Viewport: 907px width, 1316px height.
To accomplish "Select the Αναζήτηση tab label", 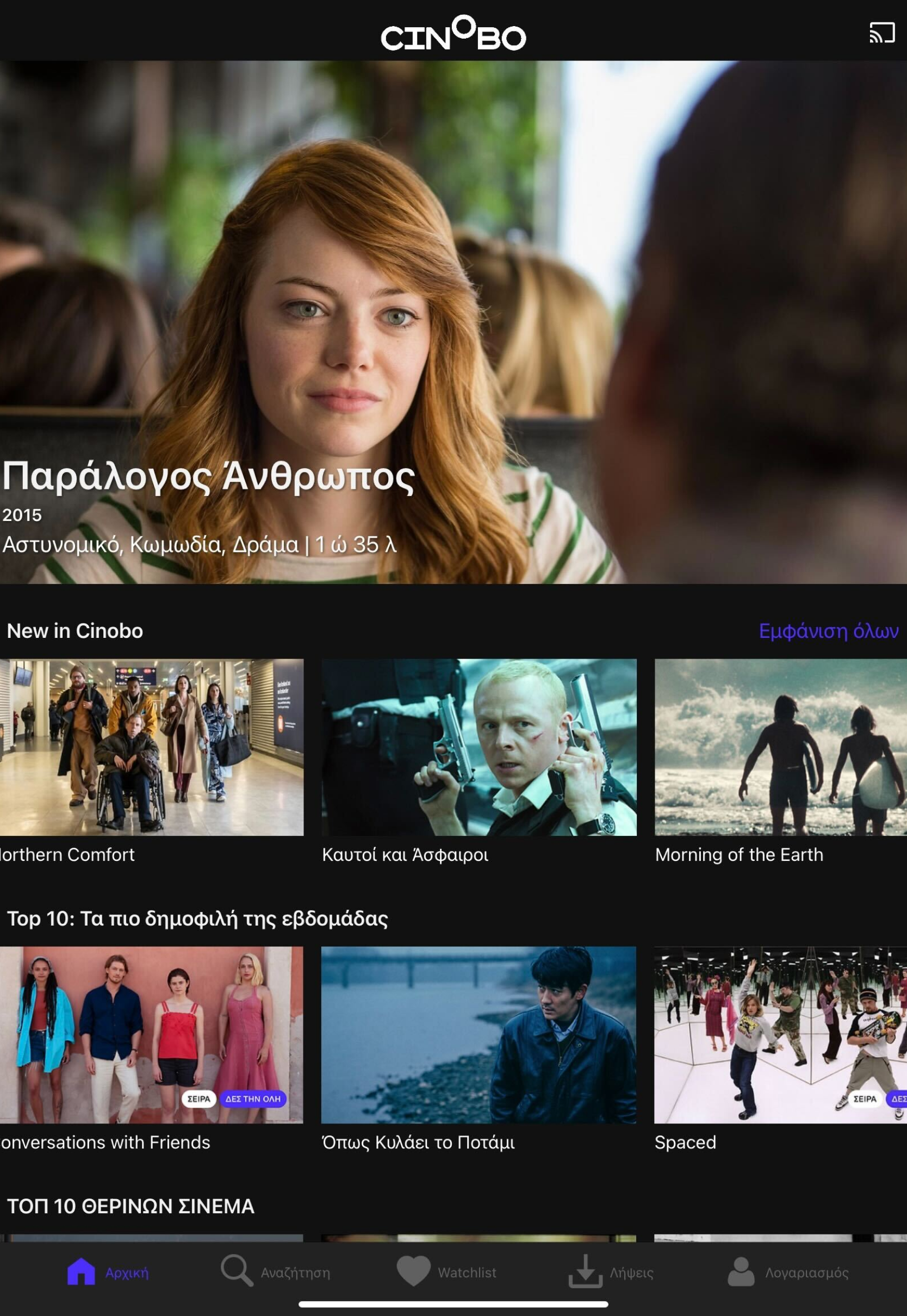I will 295,1273.
